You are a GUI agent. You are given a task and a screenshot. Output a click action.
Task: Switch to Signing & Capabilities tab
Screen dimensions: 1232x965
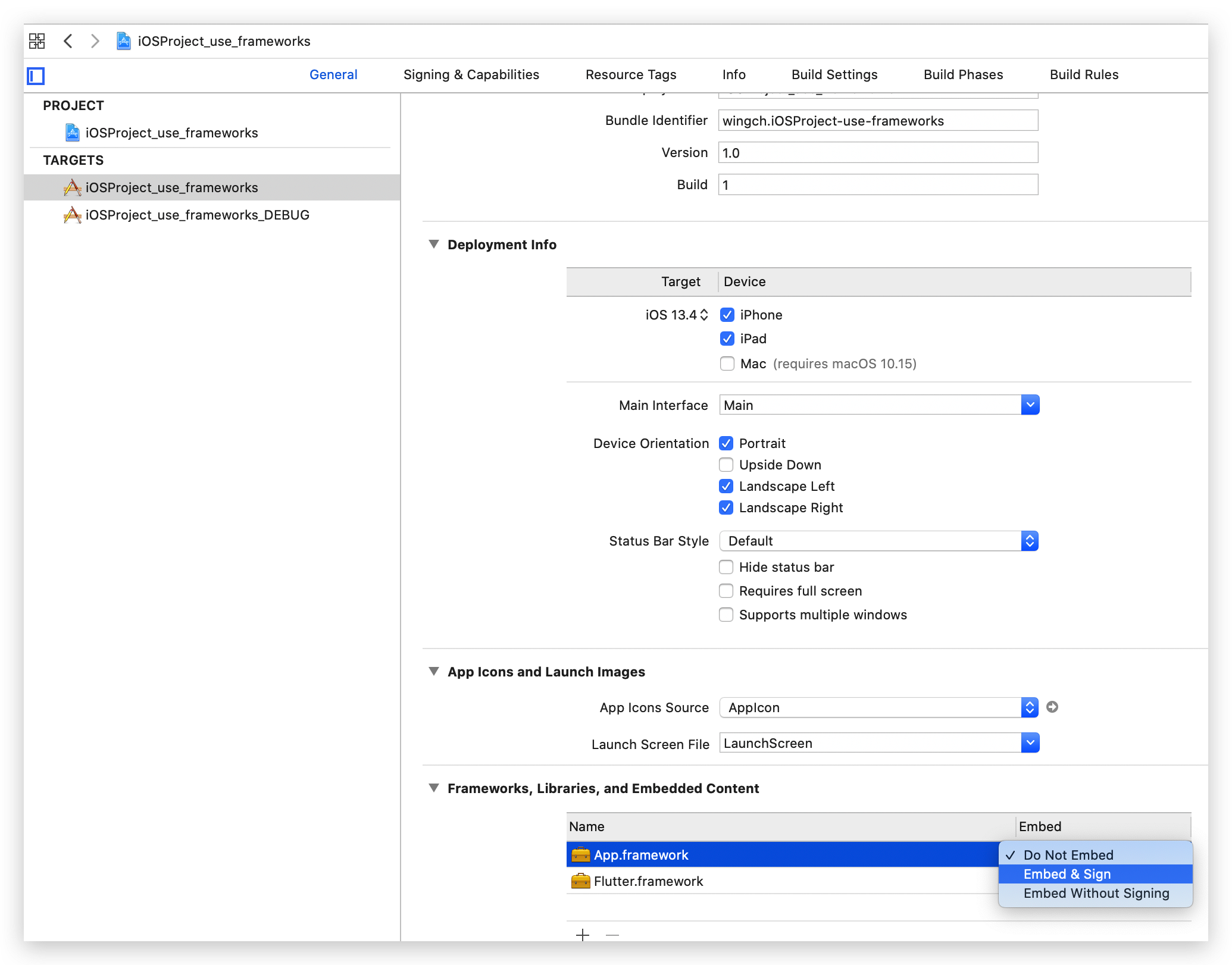[471, 74]
